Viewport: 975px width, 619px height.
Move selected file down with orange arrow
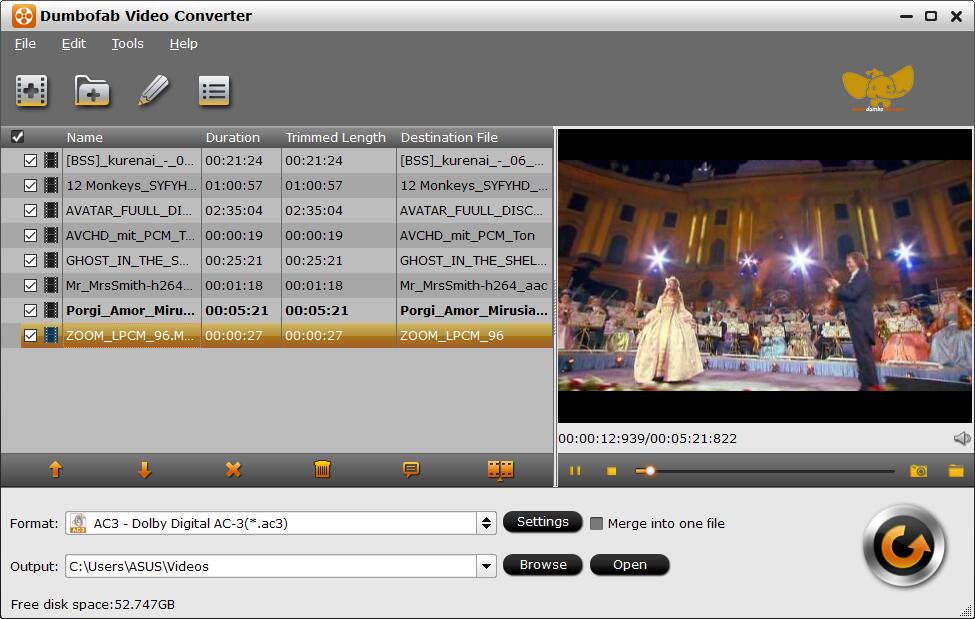click(145, 470)
